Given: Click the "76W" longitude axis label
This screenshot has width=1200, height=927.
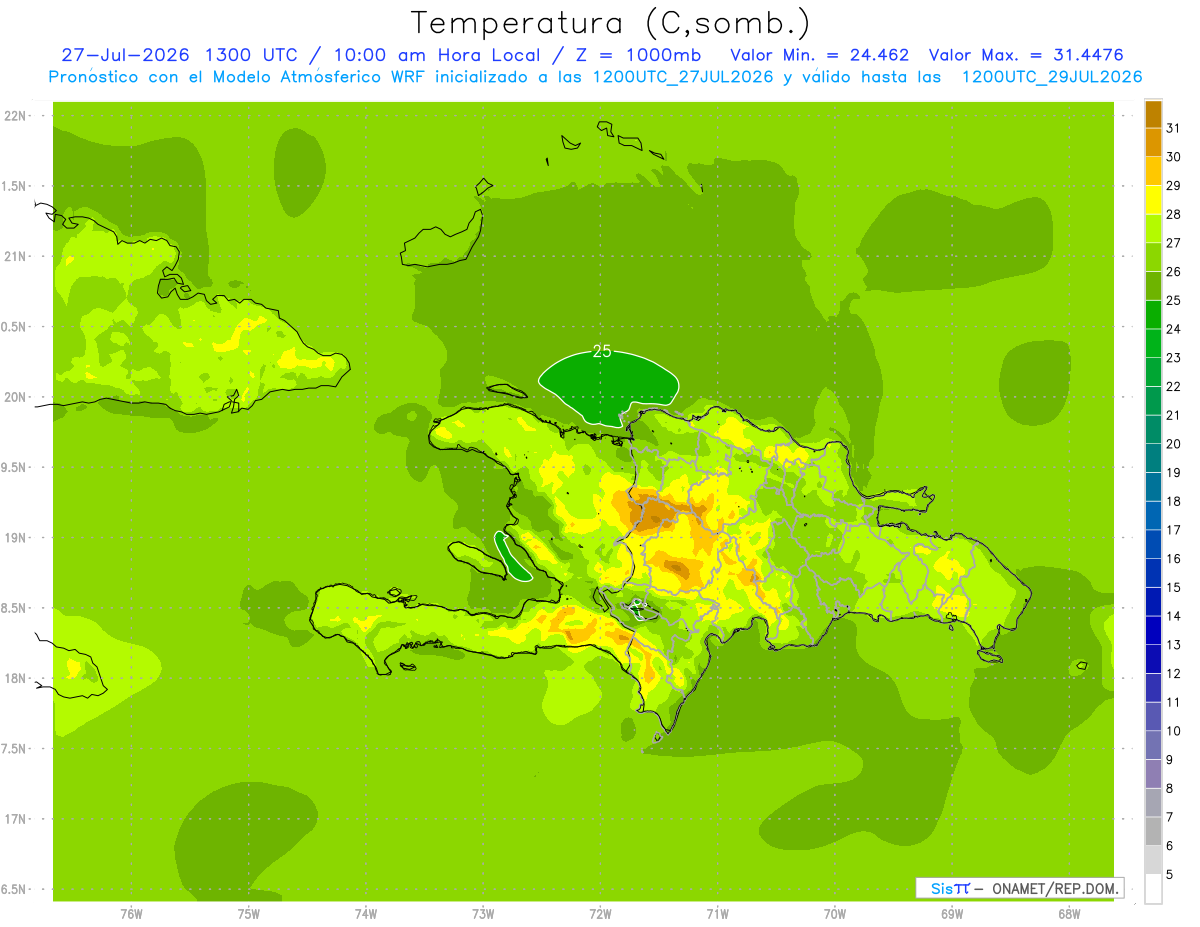Looking at the screenshot, I should [131, 912].
